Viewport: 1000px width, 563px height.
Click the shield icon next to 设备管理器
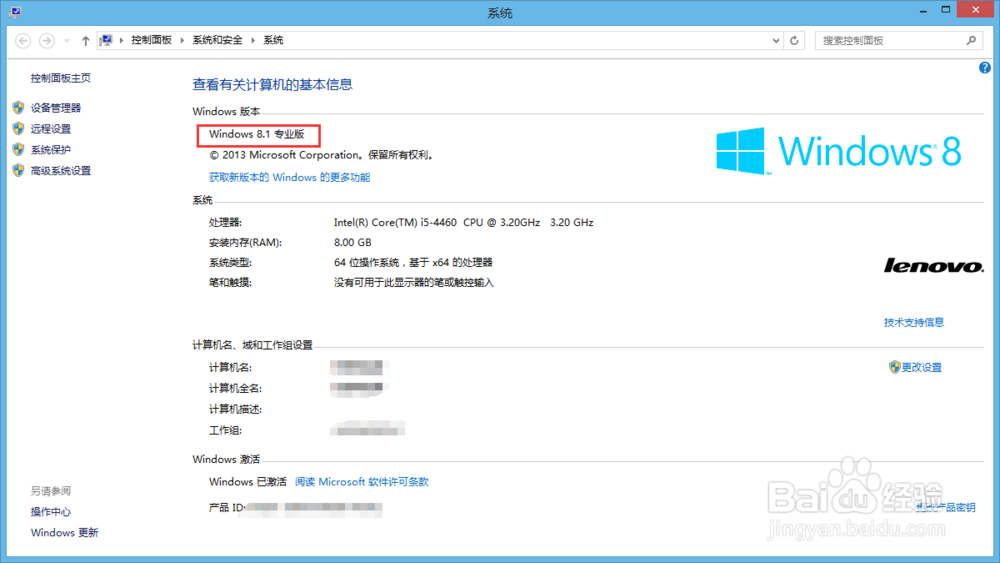(18, 108)
